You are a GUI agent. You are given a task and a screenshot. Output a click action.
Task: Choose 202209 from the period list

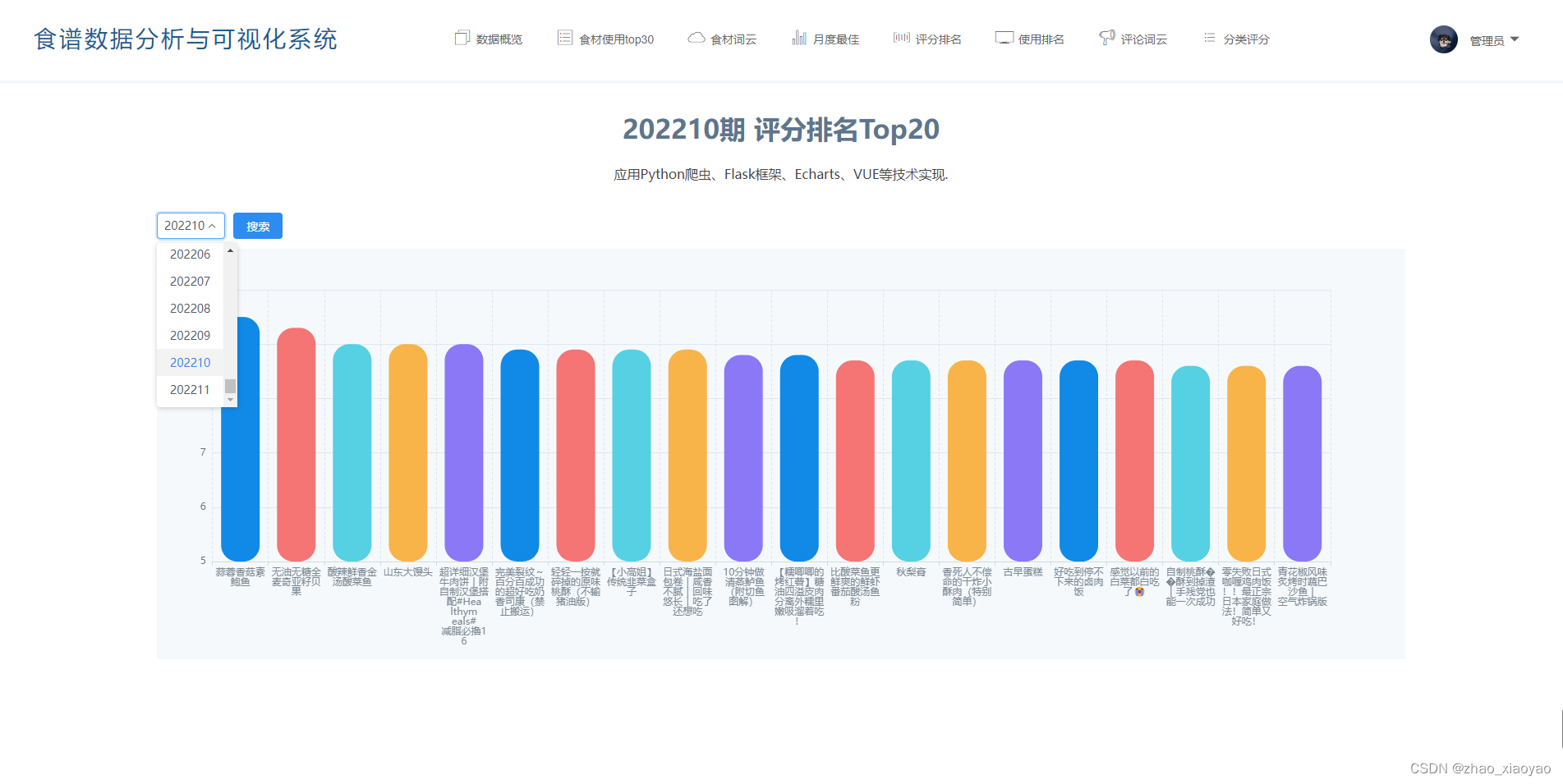click(x=190, y=336)
